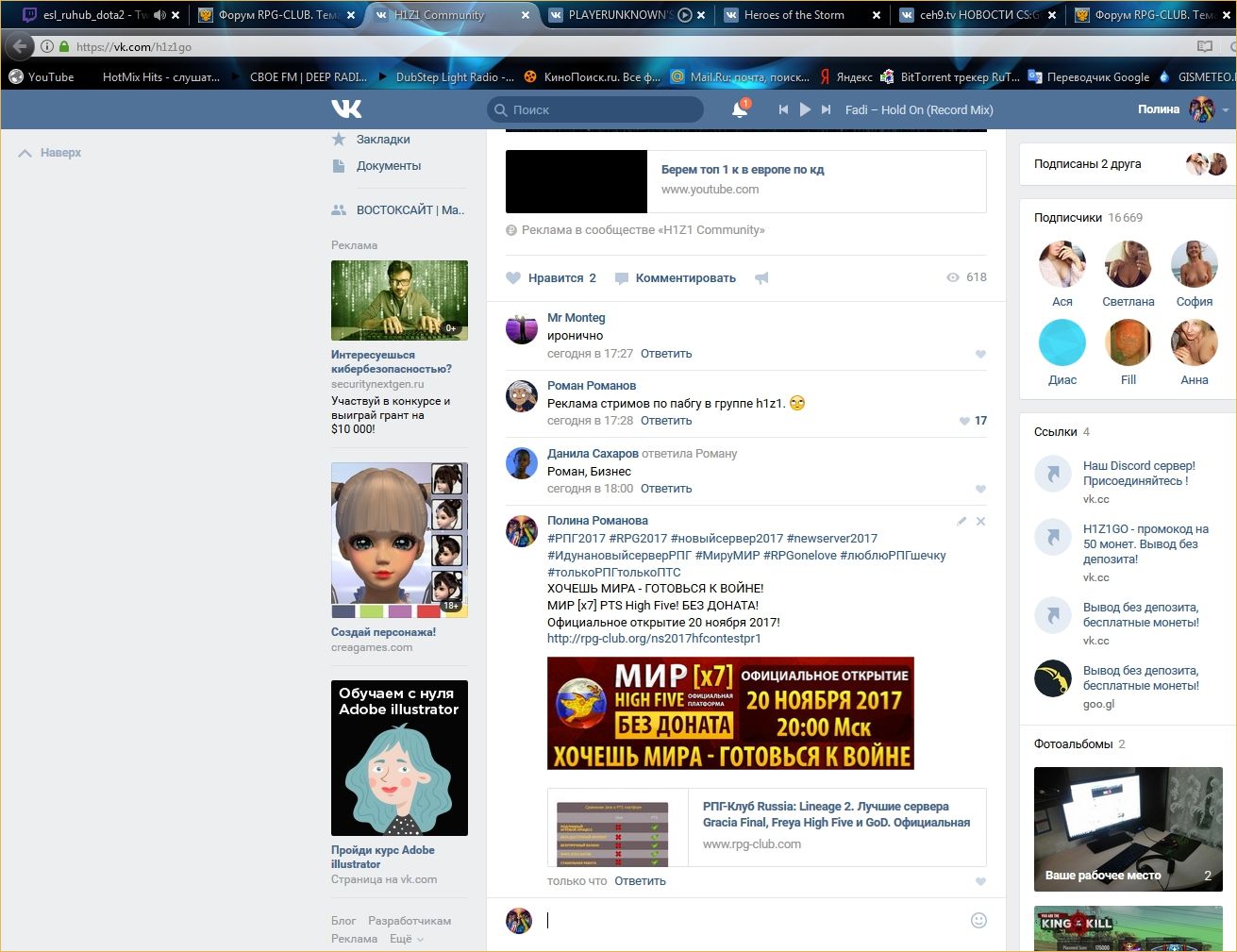The height and width of the screenshot is (952, 1237).
Task: Go back with the browser back arrow
Action: 20,46
